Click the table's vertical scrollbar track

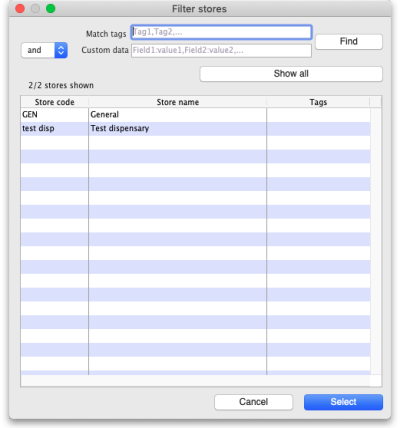376,241
